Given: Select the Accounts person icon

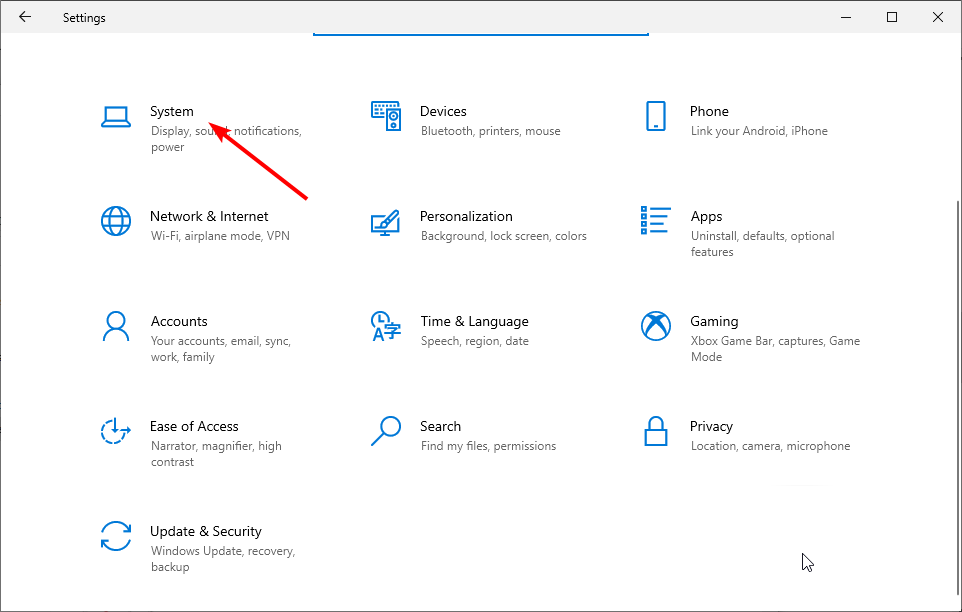Looking at the screenshot, I should [x=116, y=326].
